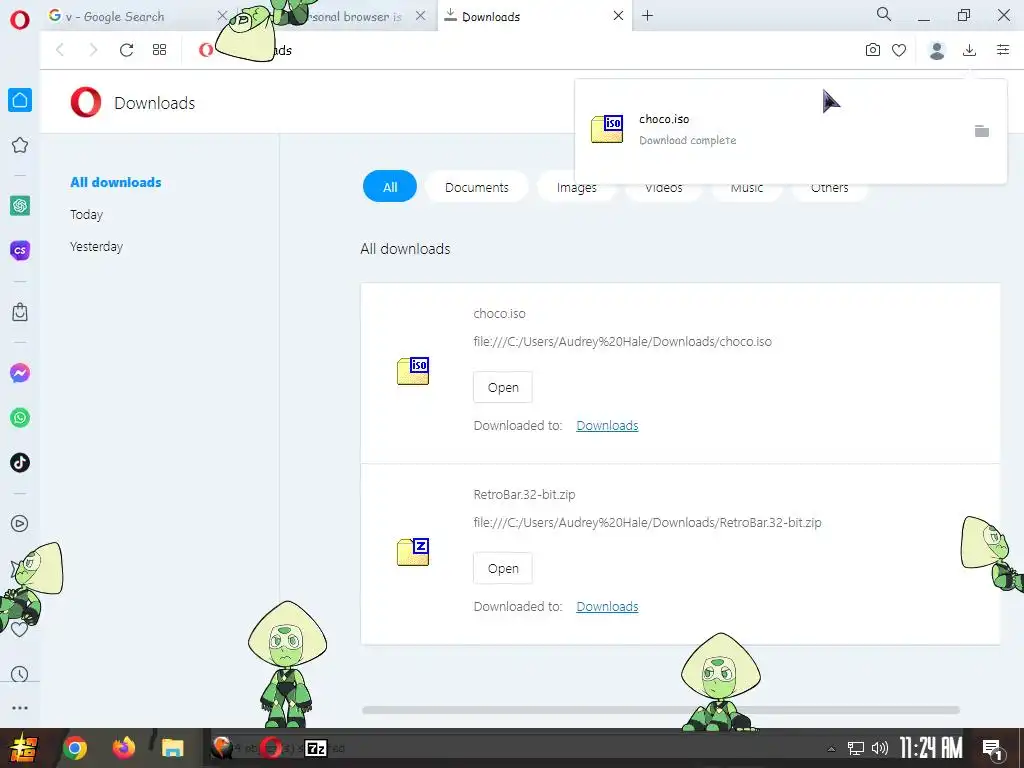Show hidden system tray icons
The height and width of the screenshot is (768, 1024).
point(831,749)
